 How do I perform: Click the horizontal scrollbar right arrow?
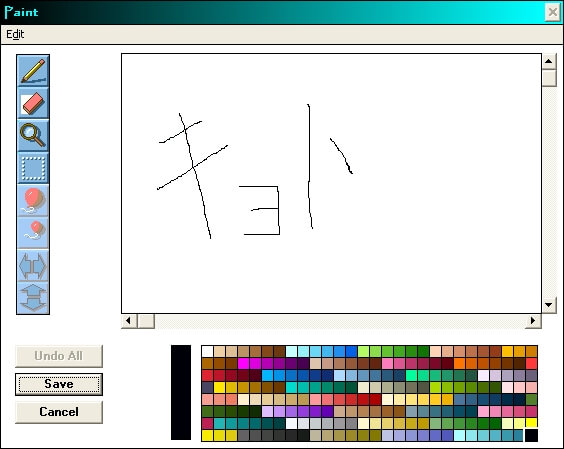[x=533, y=321]
